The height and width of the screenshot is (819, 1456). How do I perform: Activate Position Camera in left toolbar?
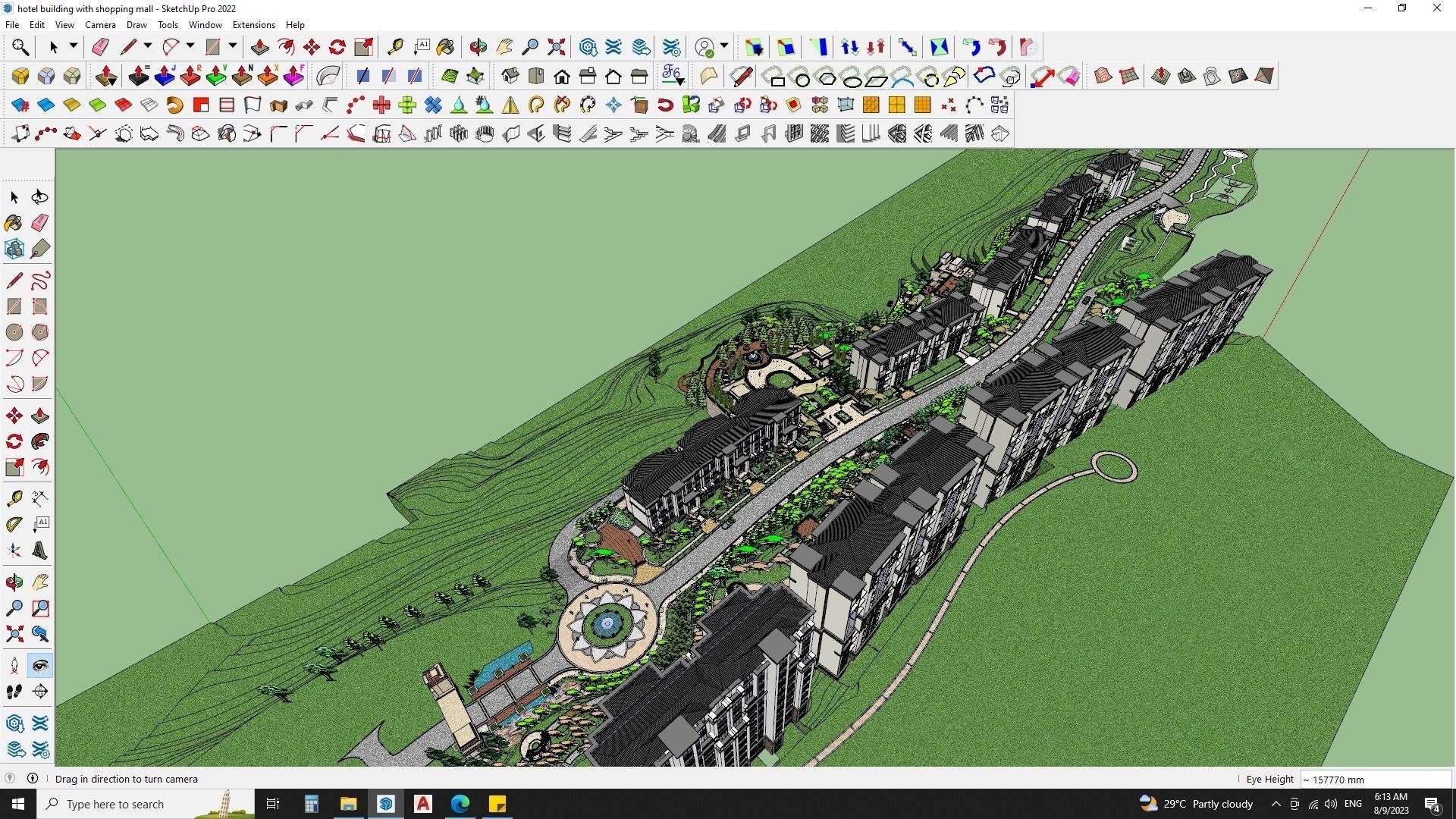point(14,666)
